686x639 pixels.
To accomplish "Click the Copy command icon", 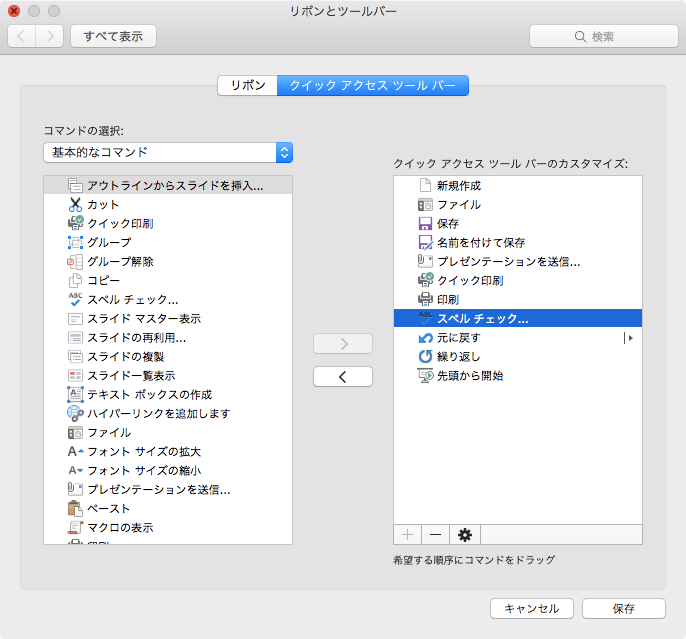I will point(75,280).
